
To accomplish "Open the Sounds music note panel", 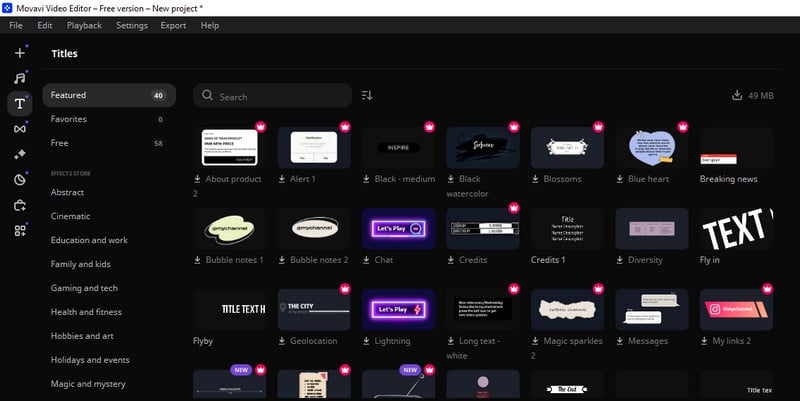I will coord(20,78).
